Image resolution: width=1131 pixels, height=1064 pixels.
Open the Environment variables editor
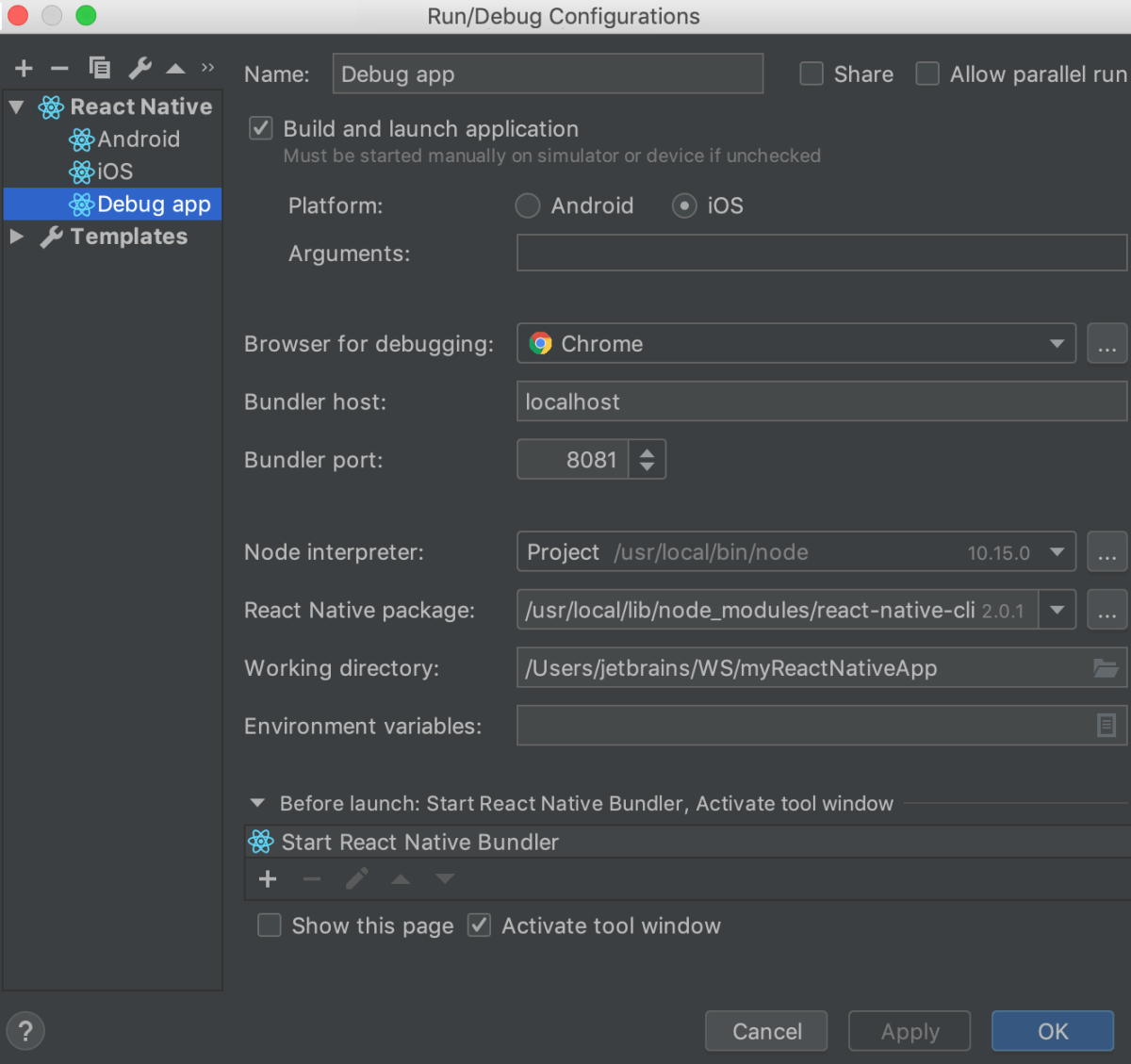click(1106, 726)
